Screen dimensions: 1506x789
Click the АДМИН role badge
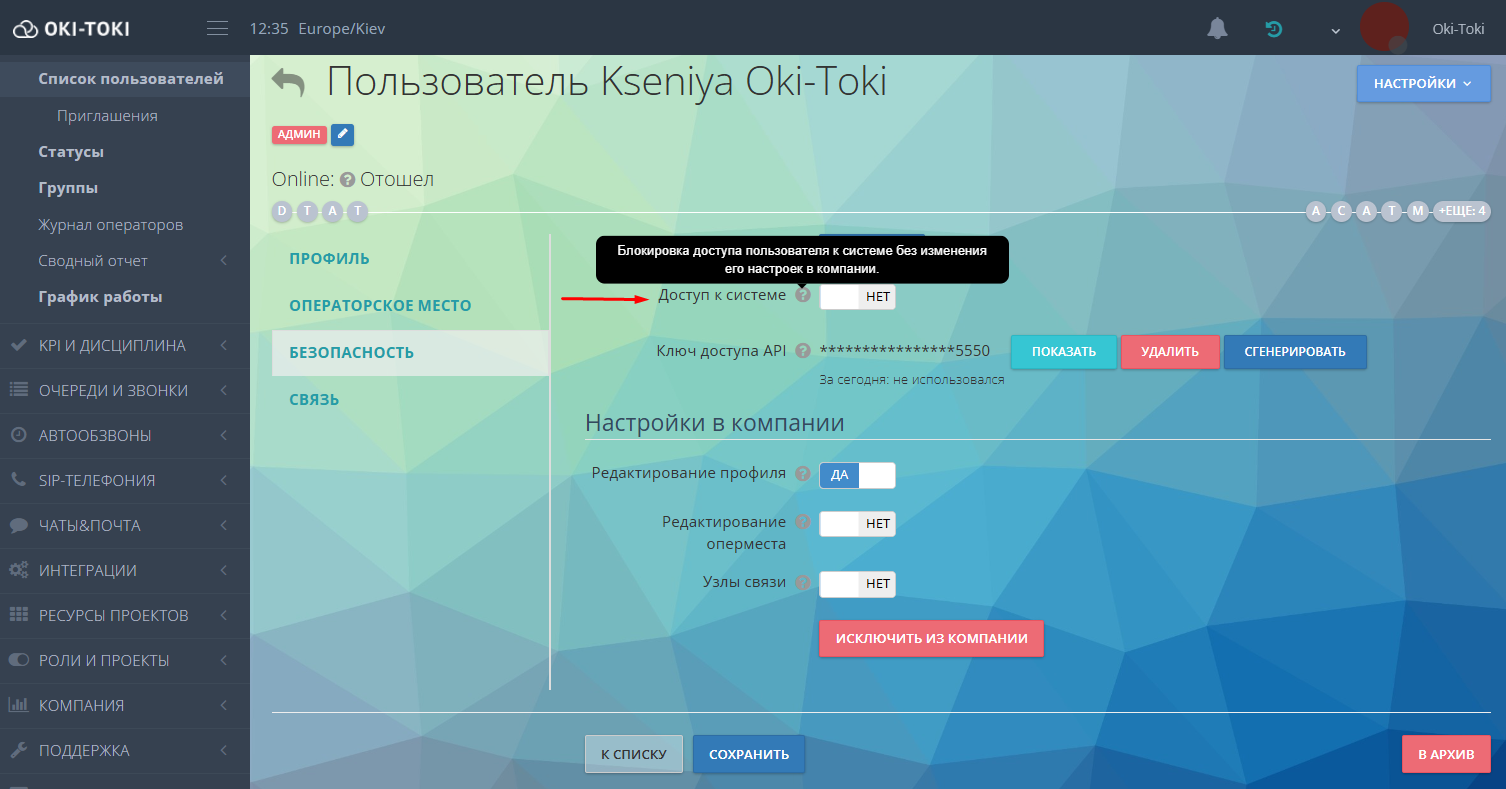click(299, 135)
